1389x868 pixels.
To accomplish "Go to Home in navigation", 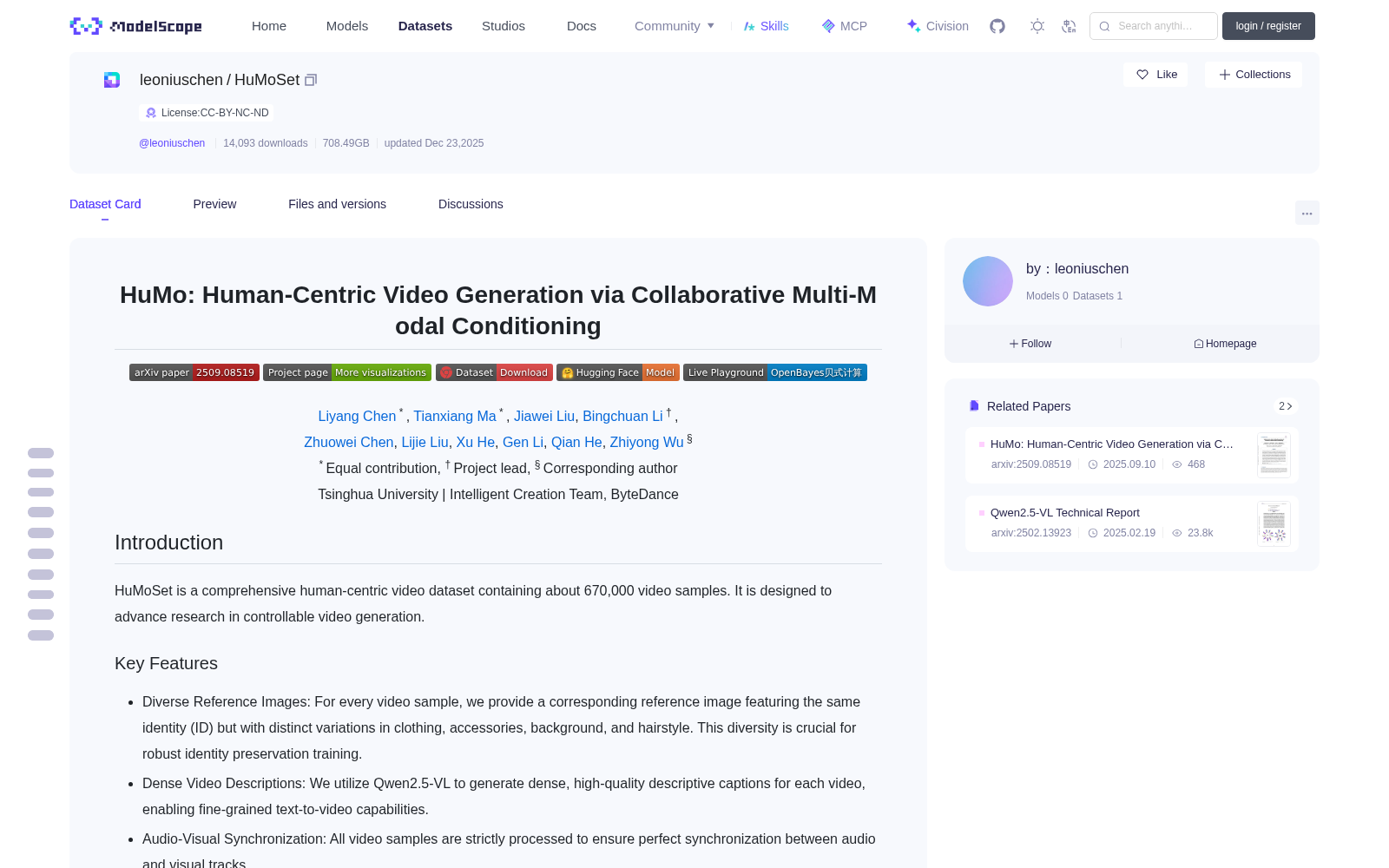I will [x=269, y=26].
